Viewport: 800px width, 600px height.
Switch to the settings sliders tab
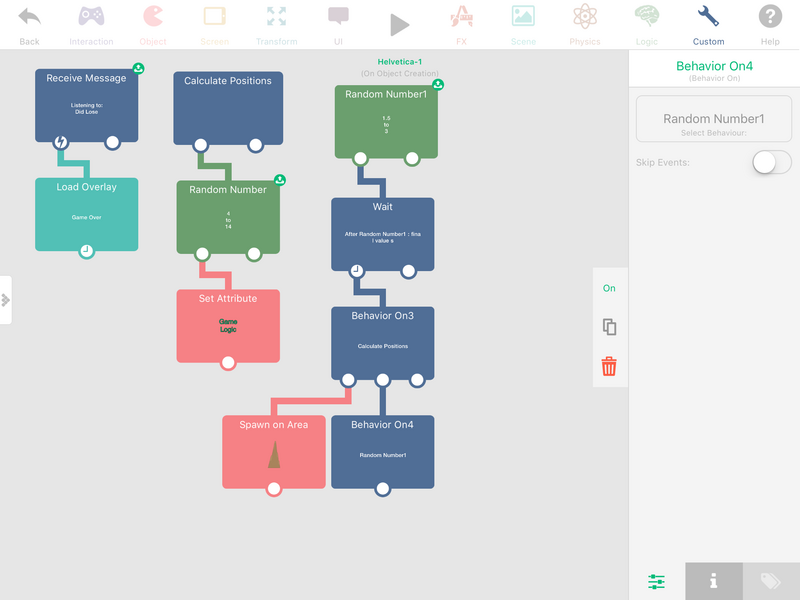(657, 581)
